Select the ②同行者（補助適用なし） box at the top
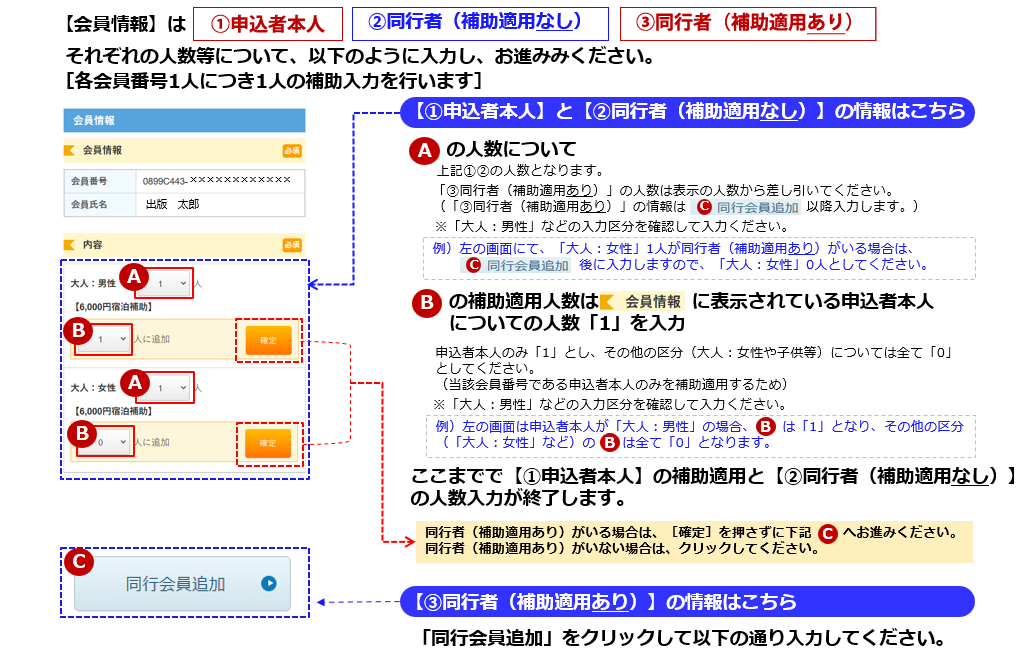 (x=480, y=24)
